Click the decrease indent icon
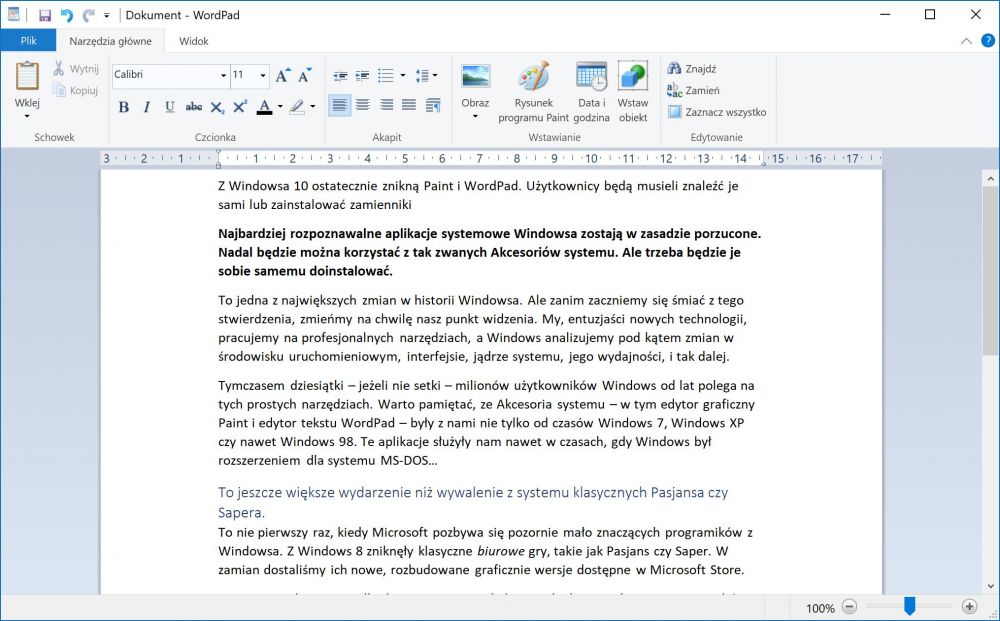1000x621 pixels. pyautogui.click(x=340, y=76)
